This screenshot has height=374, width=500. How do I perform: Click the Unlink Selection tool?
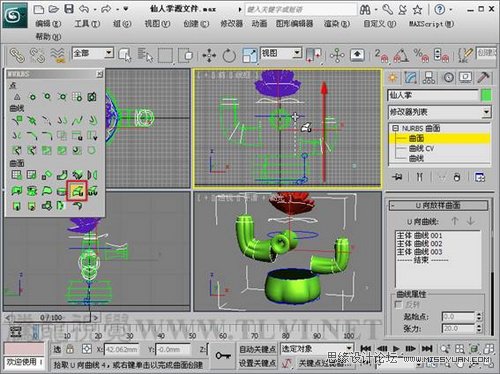click(x=37, y=55)
